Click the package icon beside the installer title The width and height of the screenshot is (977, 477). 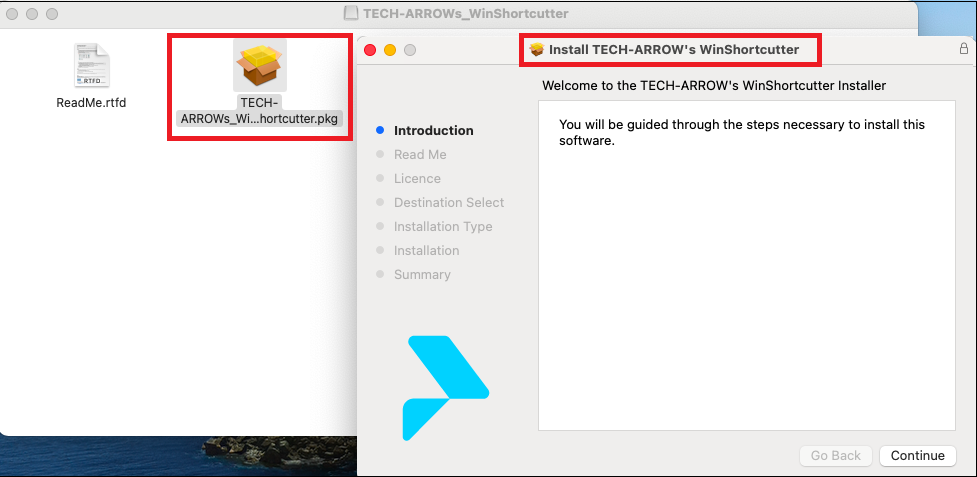click(x=537, y=50)
